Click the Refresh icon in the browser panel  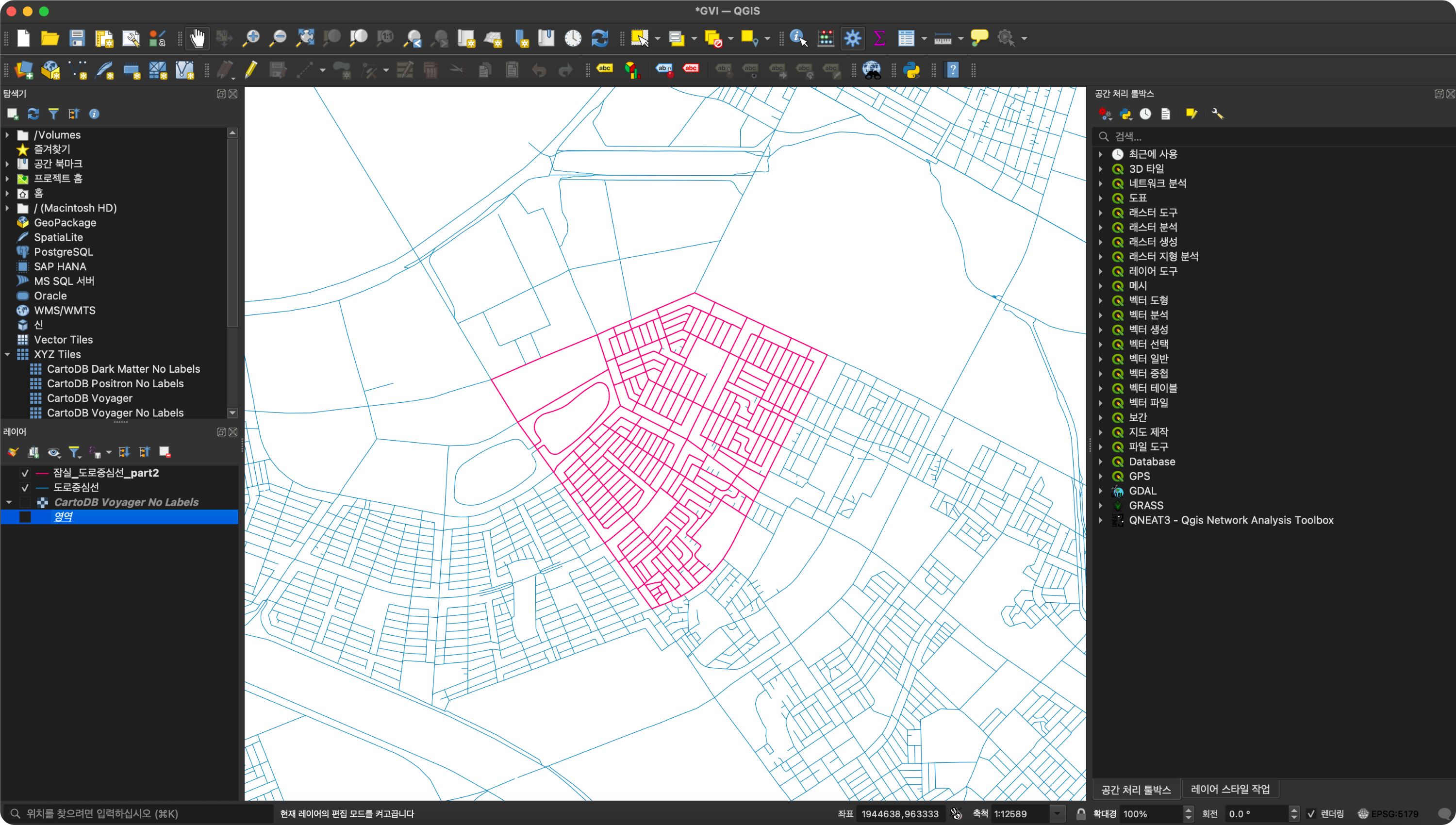click(x=33, y=114)
